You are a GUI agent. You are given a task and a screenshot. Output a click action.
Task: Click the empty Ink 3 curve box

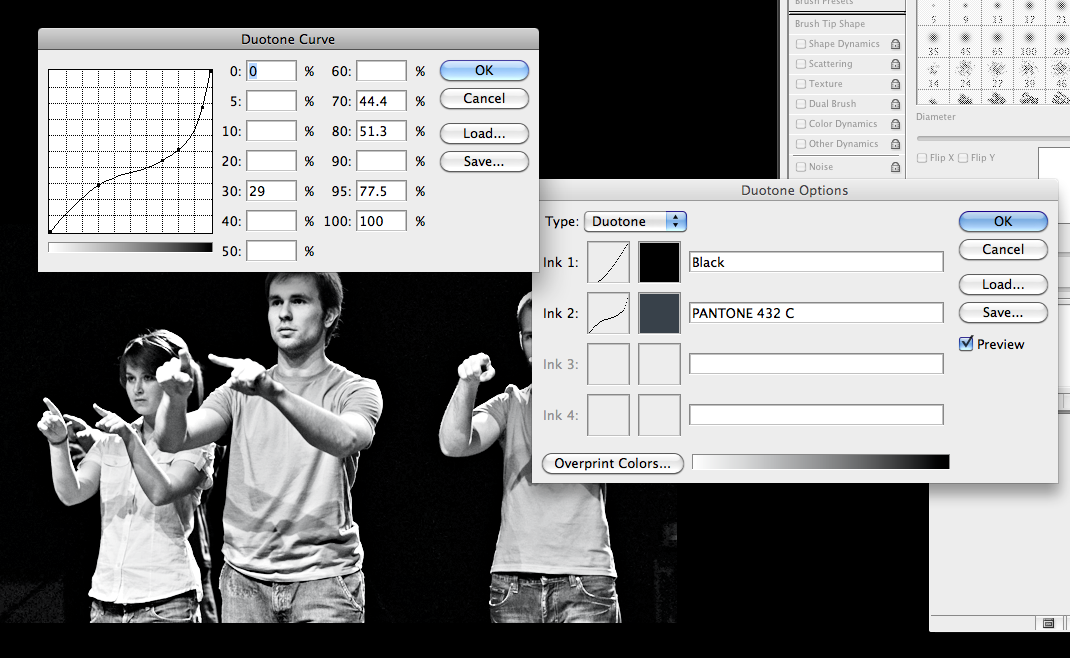(x=608, y=364)
